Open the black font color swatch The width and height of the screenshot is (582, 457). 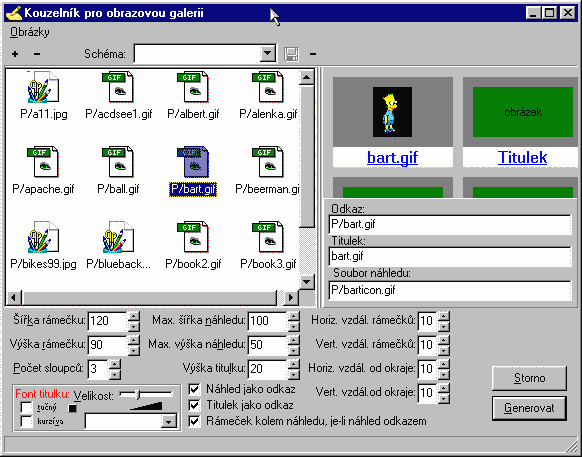click(x=72, y=408)
